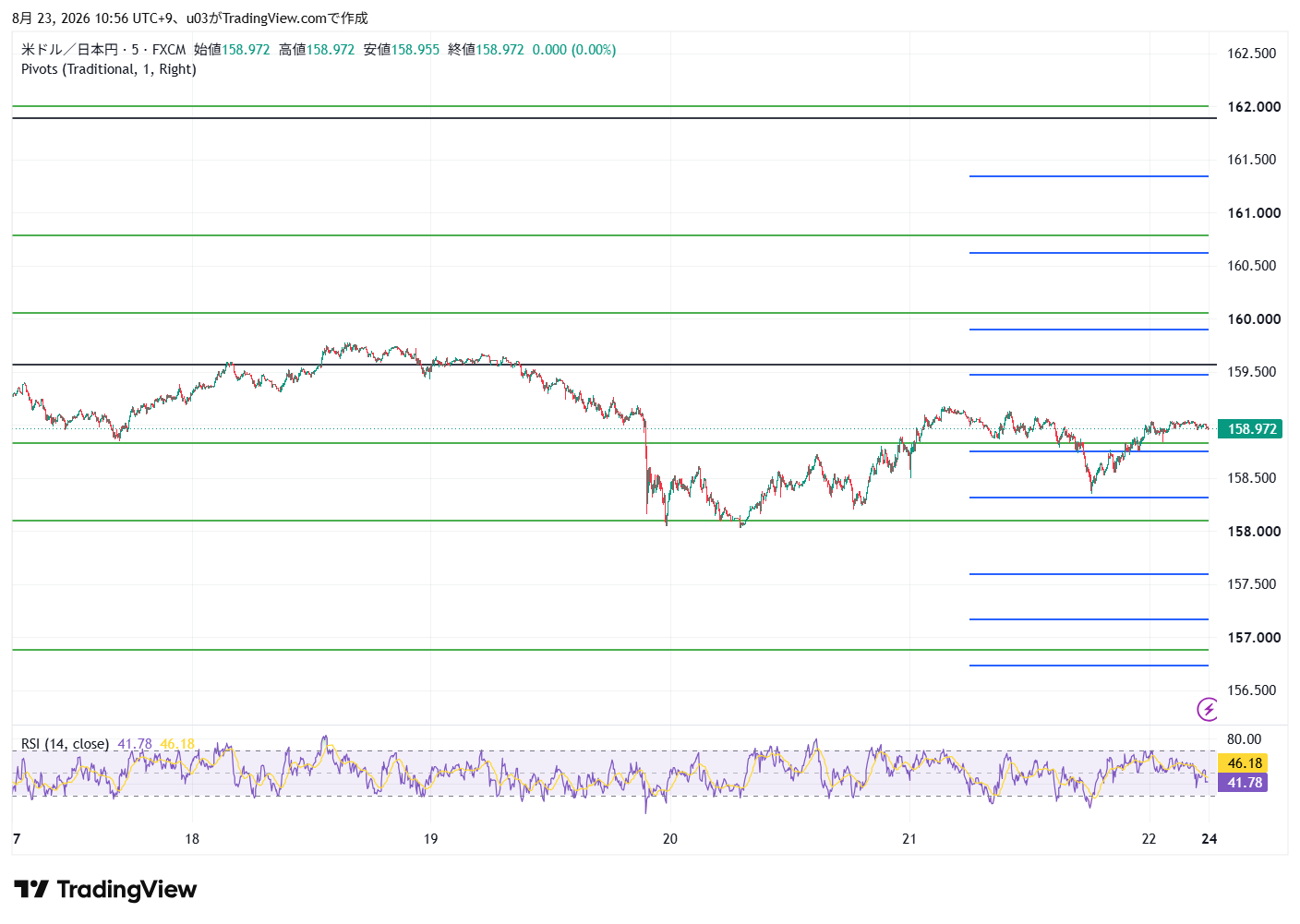Click the 158.000 price axis label
1300x924 pixels.
click(x=1254, y=532)
